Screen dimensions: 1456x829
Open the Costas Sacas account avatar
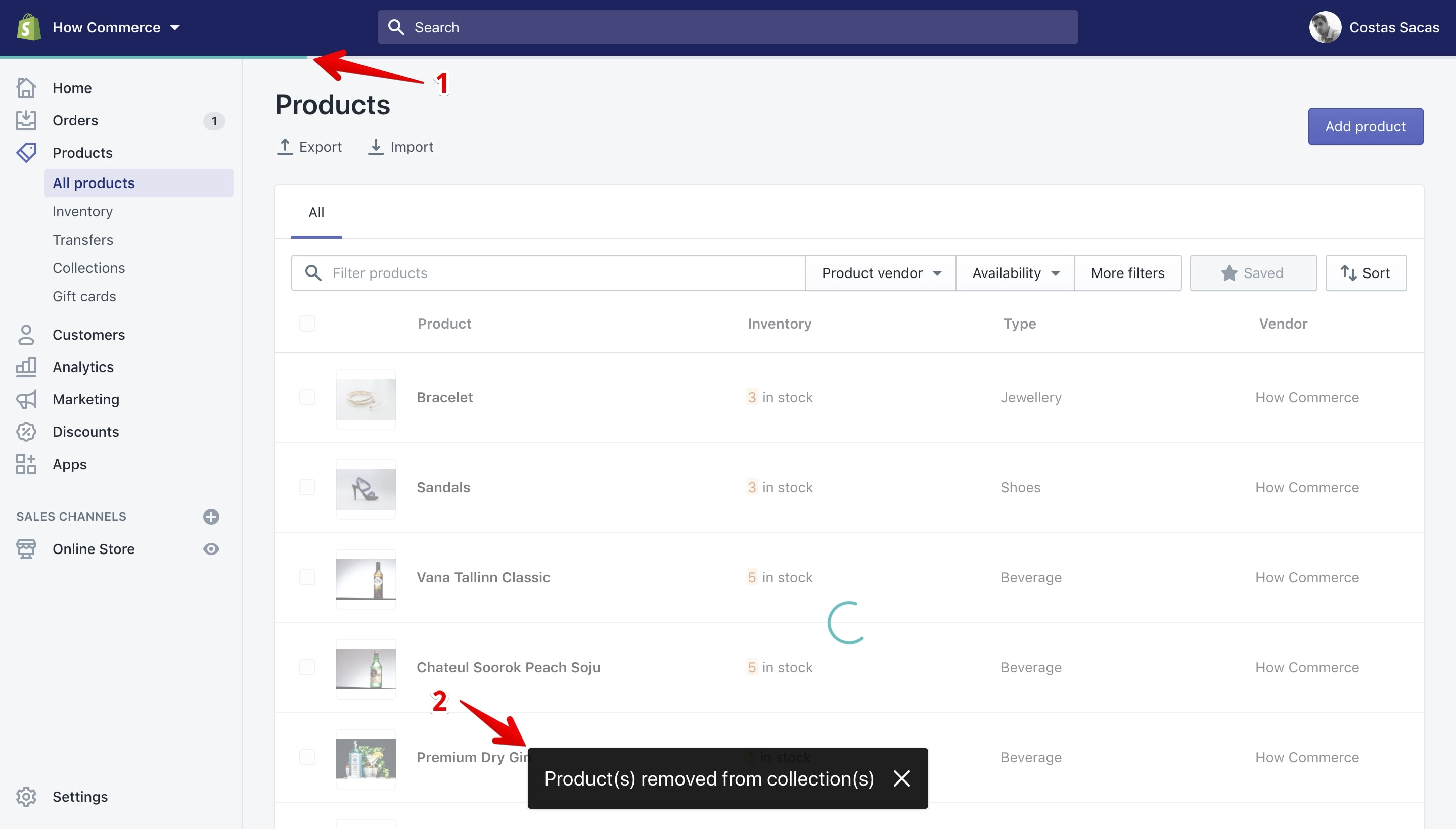[1325, 27]
